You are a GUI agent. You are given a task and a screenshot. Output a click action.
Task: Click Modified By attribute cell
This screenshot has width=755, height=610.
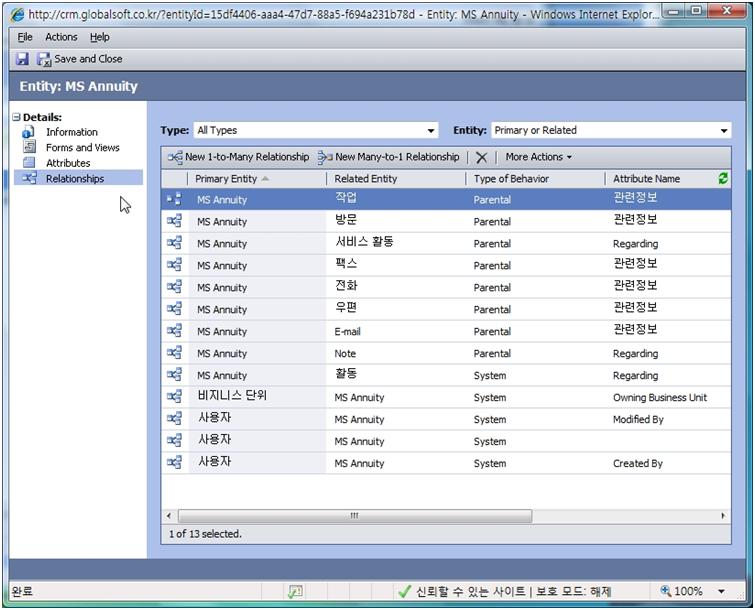coord(638,420)
